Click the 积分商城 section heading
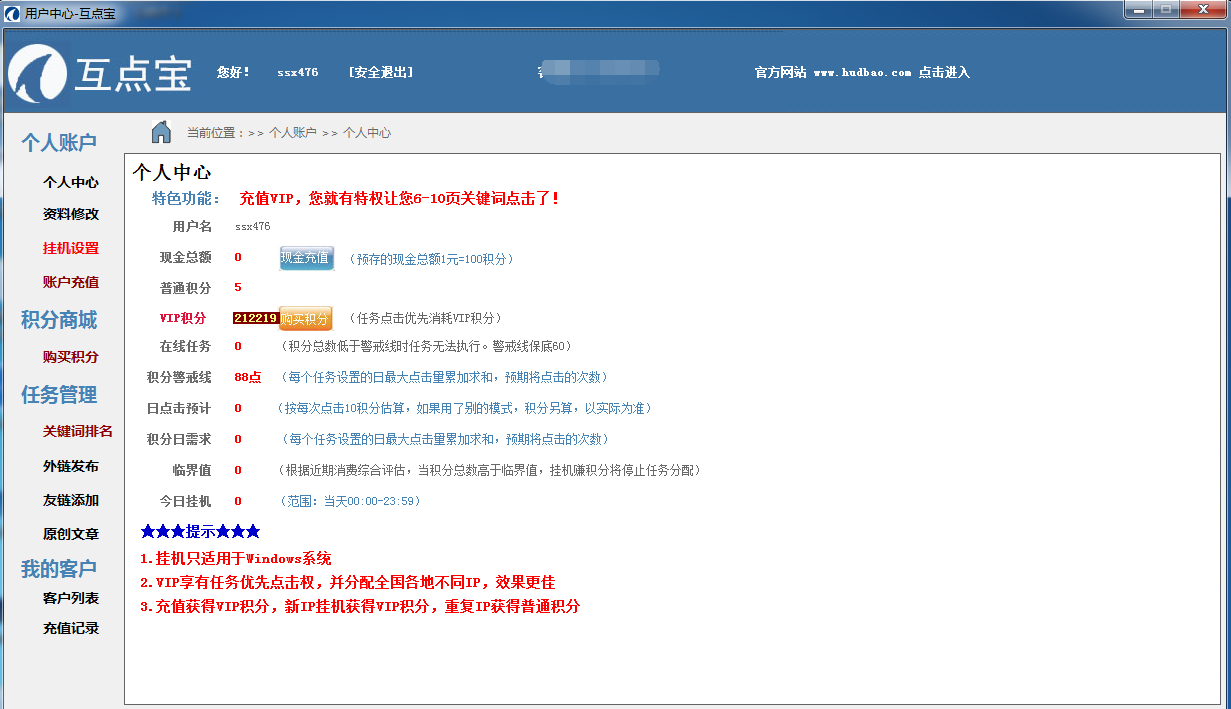Viewport: 1231px width, 709px height. [59, 320]
